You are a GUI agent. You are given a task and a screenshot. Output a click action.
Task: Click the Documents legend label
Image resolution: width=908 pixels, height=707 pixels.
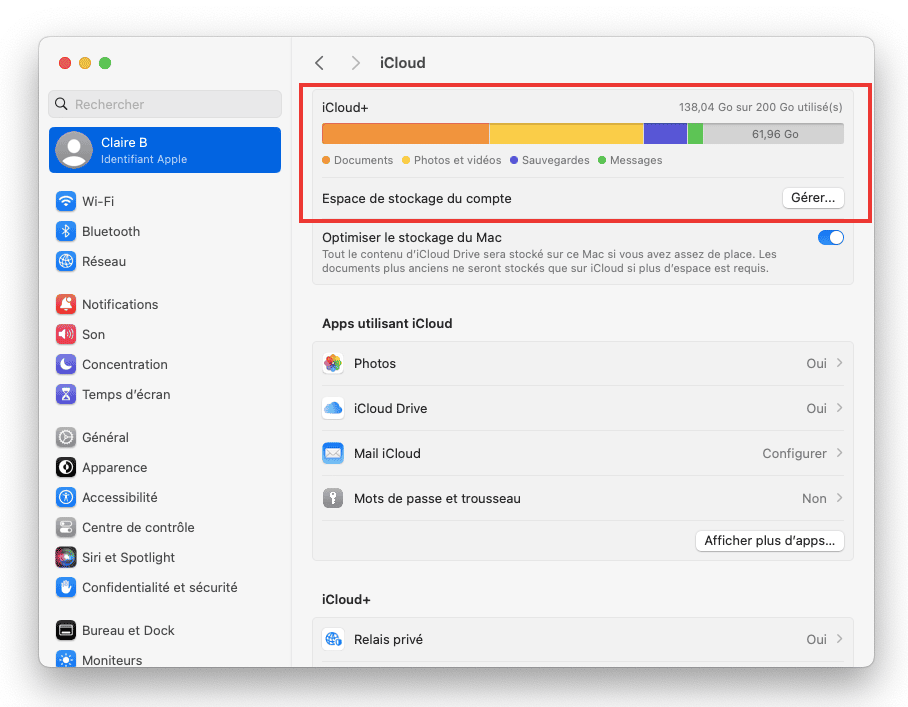[x=363, y=160]
